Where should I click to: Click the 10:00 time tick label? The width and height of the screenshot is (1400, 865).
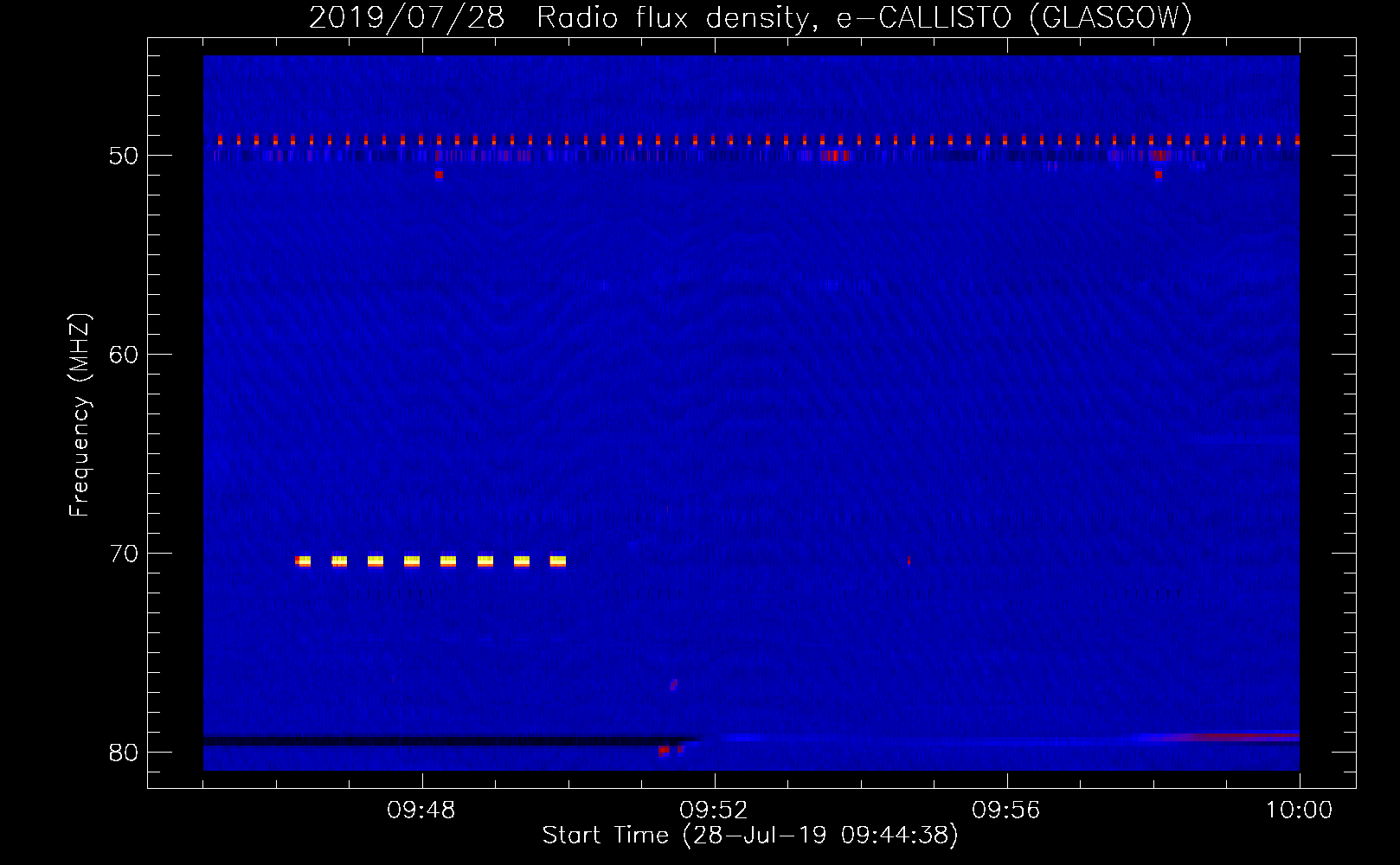click(x=1299, y=811)
